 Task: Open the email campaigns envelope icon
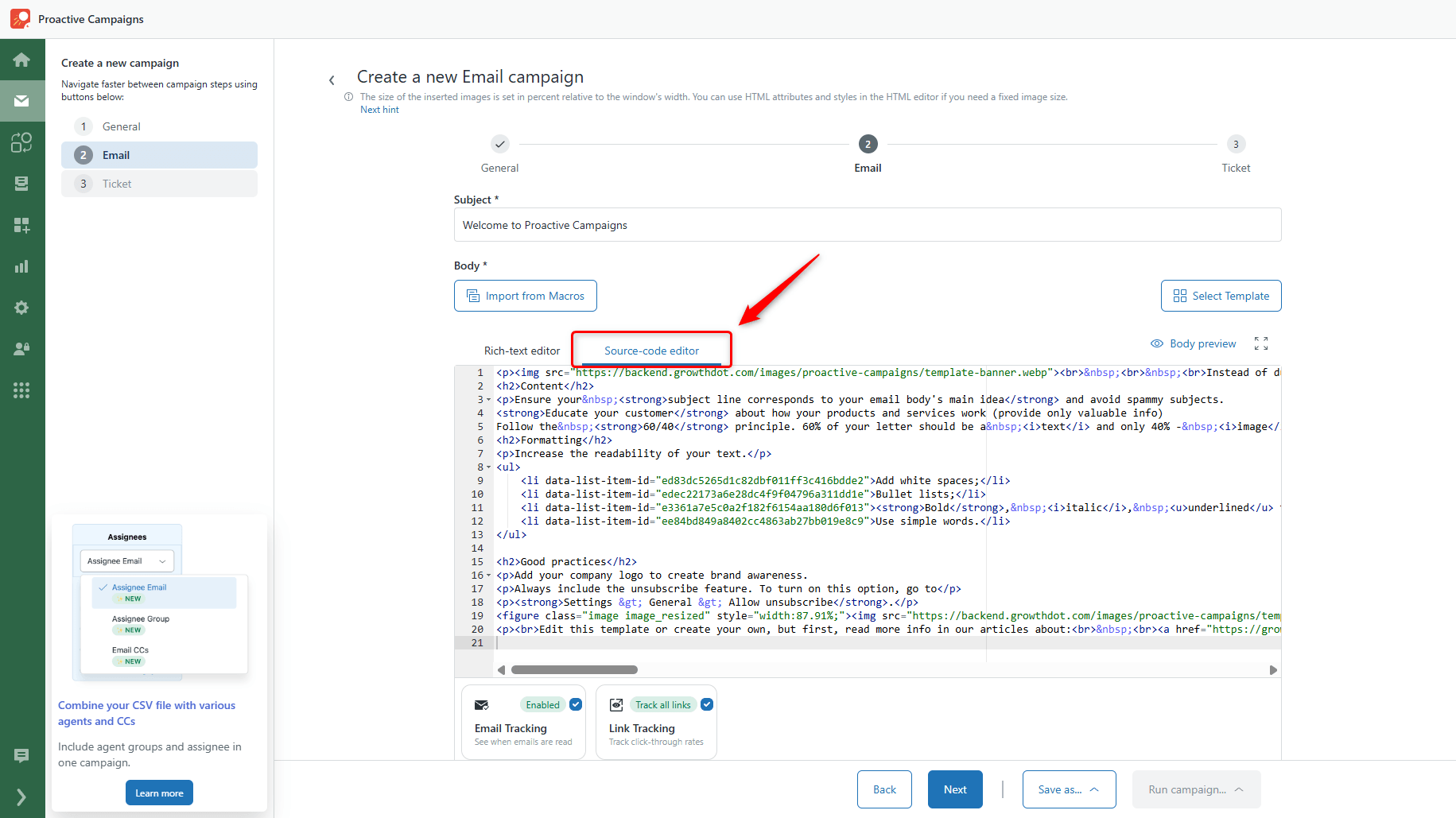point(21,101)
